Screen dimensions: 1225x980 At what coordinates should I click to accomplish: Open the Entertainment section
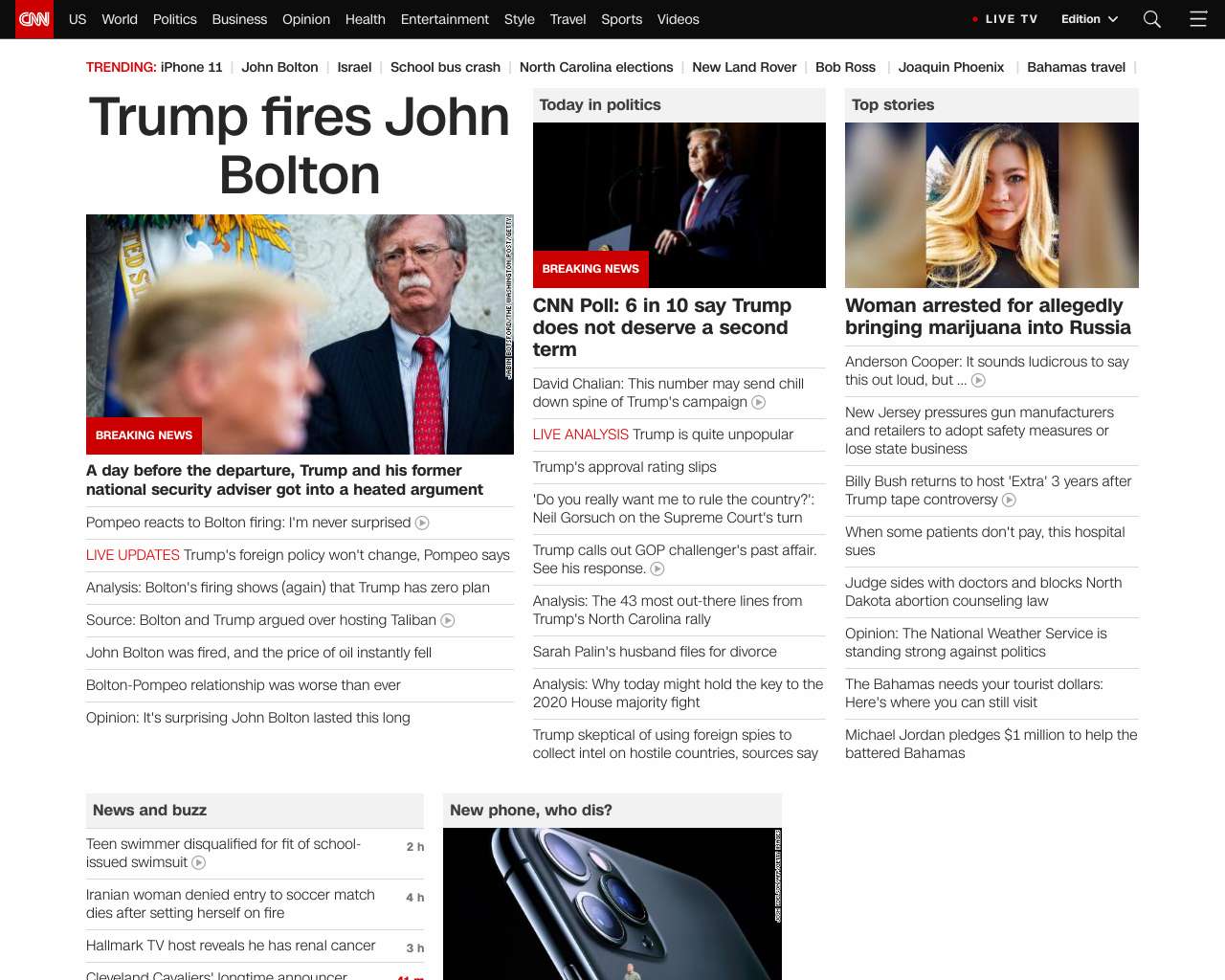(x=445, y=19)
